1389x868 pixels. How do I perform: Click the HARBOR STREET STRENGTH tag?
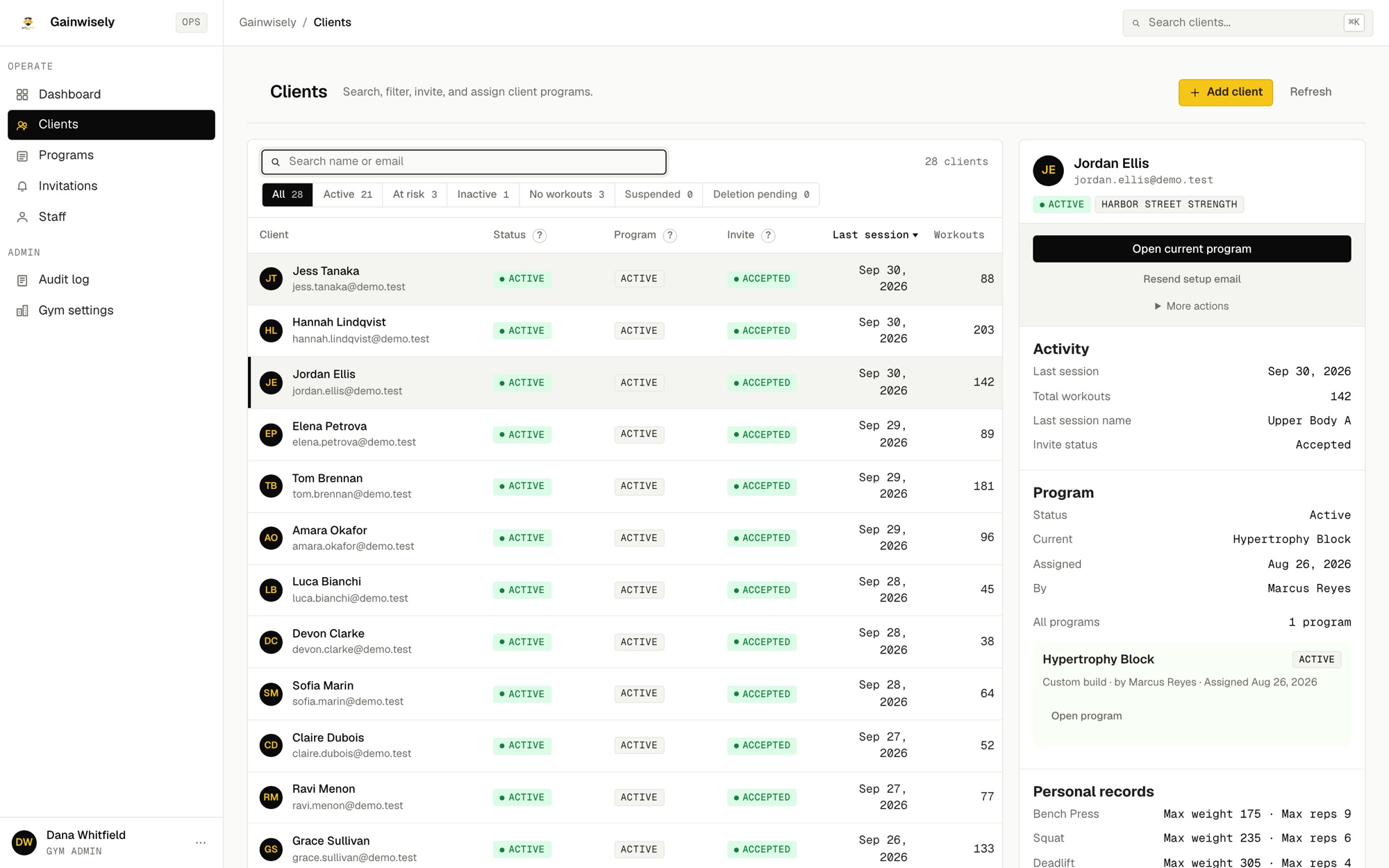click(x=1169, y=204)
